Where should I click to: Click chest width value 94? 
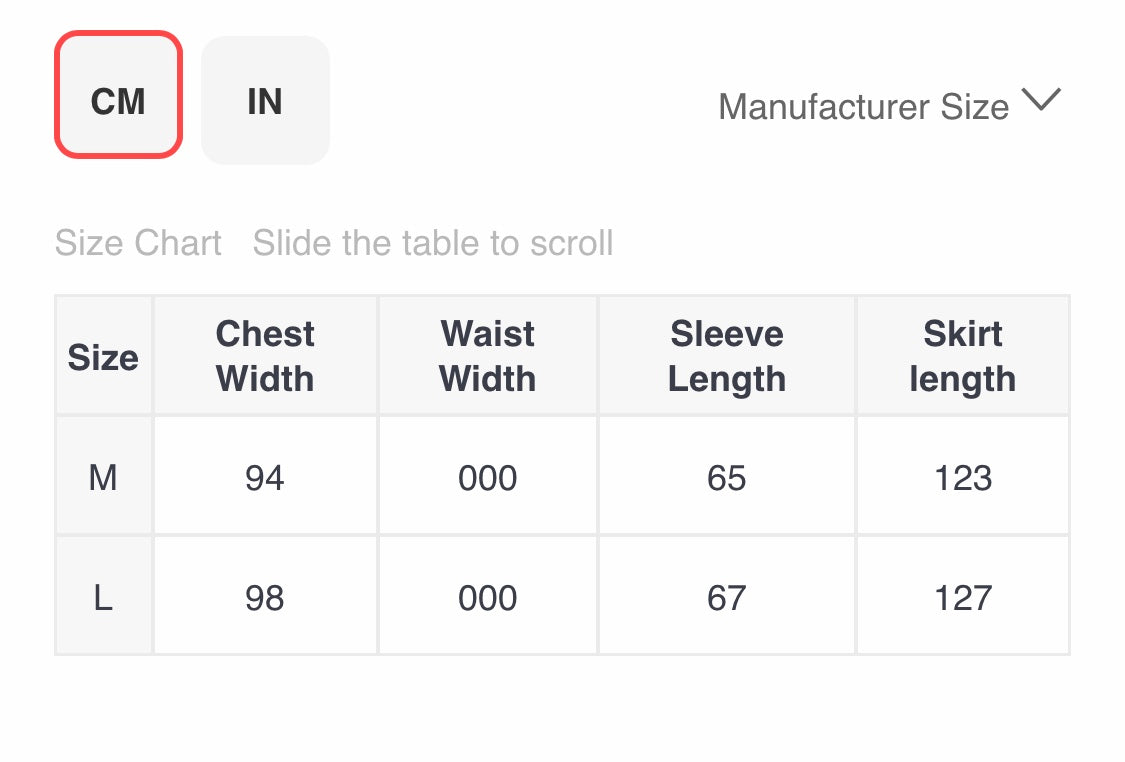[x=265, y=478]
